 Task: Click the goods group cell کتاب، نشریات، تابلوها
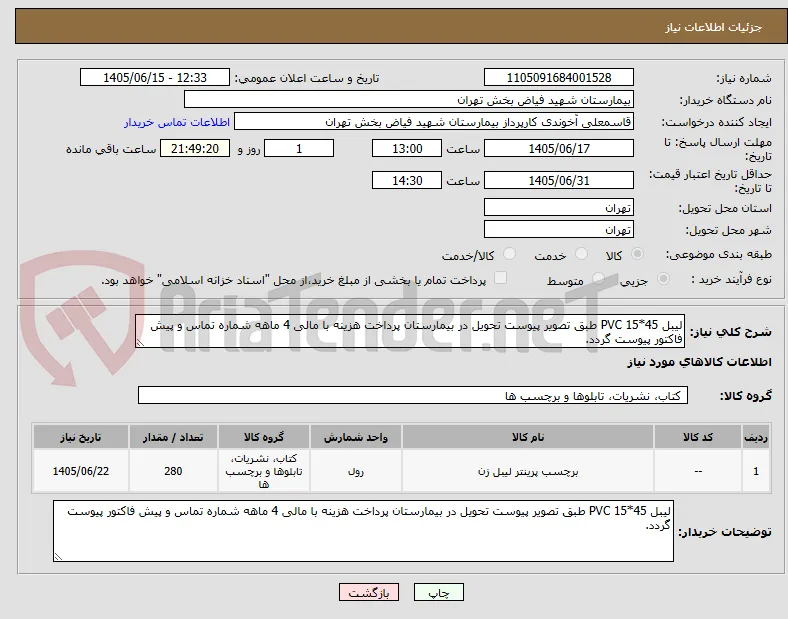coord(264,471)
